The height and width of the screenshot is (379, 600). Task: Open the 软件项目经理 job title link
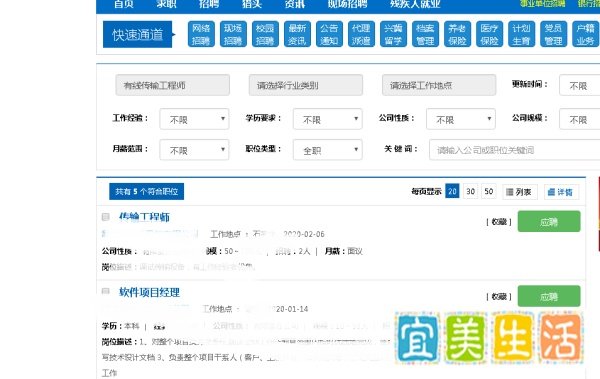pyautogui.click(x=149, y=292)
